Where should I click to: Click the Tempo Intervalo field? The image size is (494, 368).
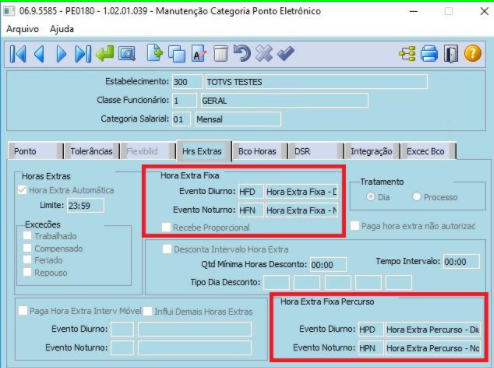[x=461, y=262]
